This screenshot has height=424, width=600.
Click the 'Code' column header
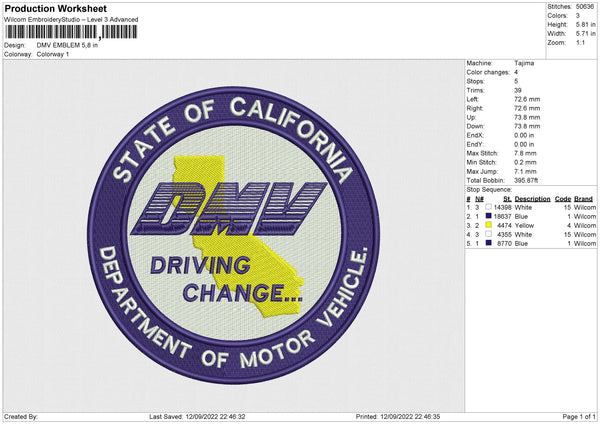(563, 199)
